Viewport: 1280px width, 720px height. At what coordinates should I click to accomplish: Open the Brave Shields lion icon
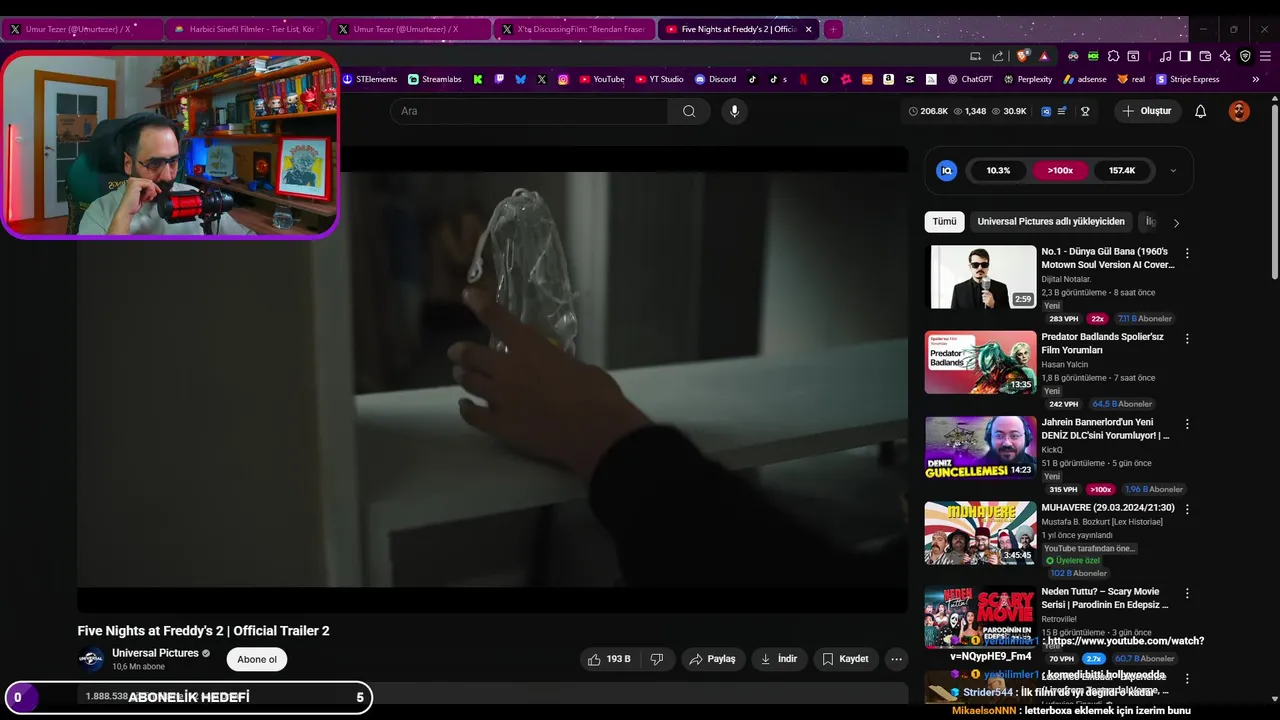point(1023,56)
